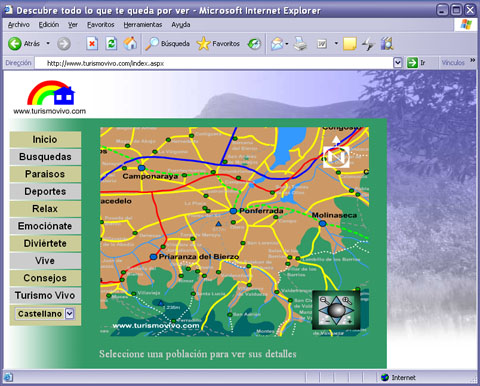The width and height of the screenshot is (480, 386).
Task: Pan the map up with the top arrow
Action: pyautogui.click(x=336, y=300)
